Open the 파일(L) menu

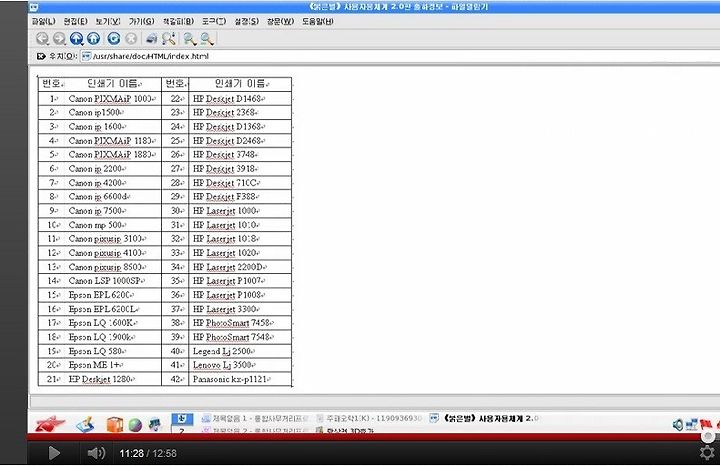click(43, 21)
